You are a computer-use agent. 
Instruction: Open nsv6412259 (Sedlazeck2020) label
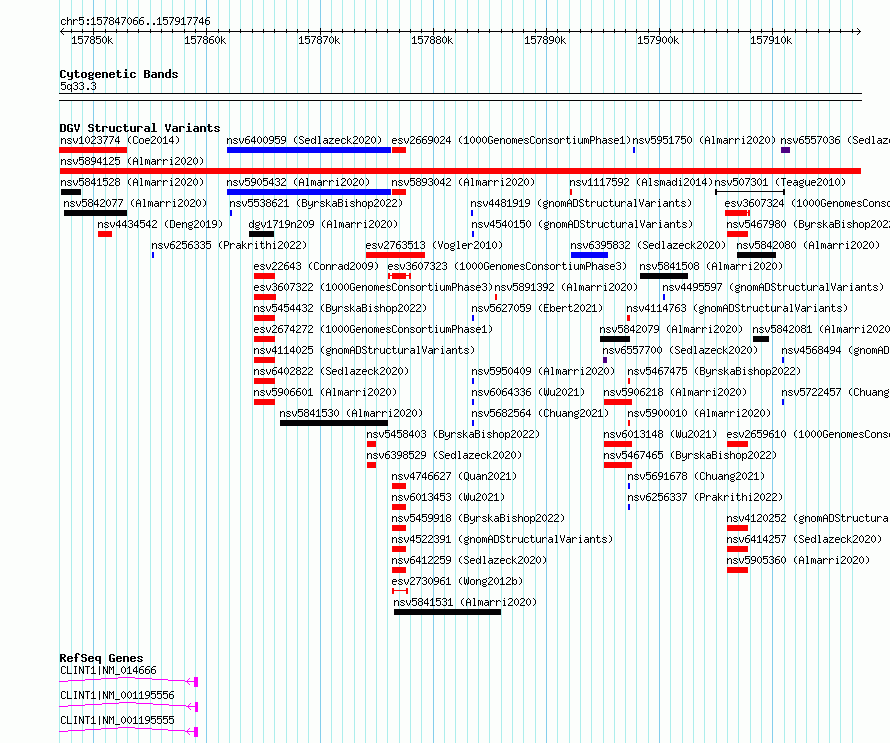(469, 560)
